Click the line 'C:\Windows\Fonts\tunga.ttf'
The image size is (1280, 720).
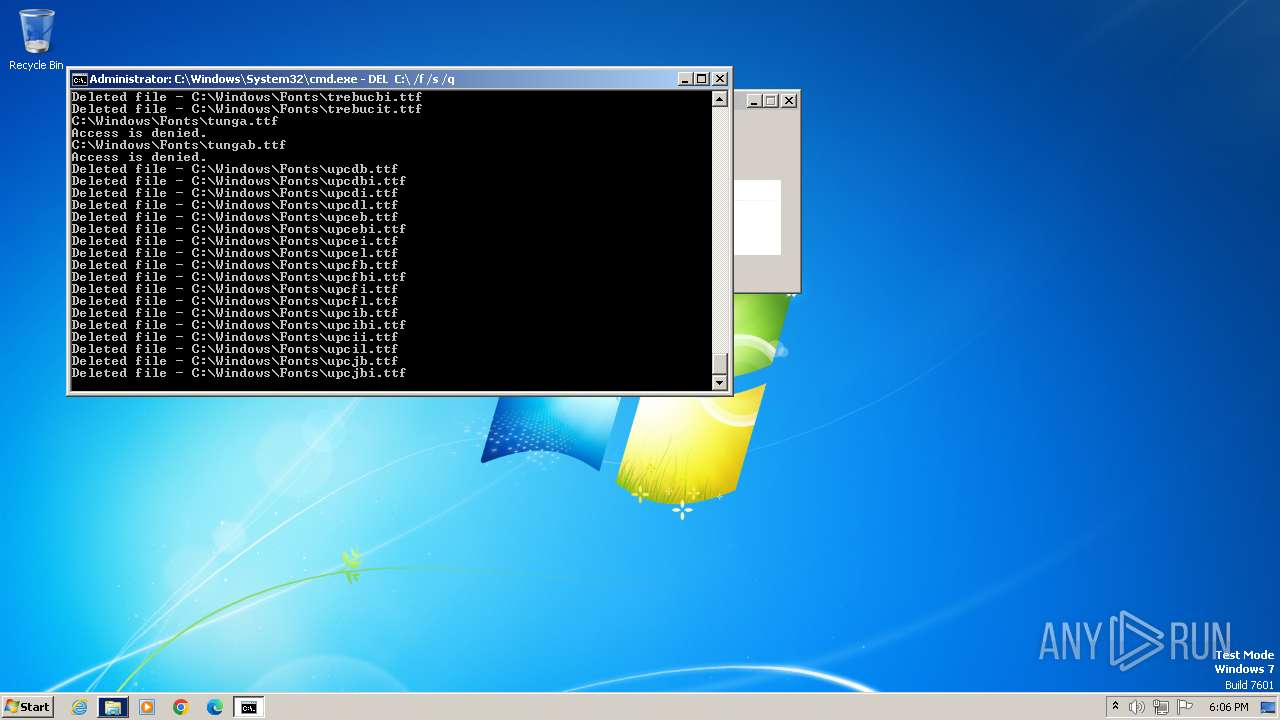point(175,121)
